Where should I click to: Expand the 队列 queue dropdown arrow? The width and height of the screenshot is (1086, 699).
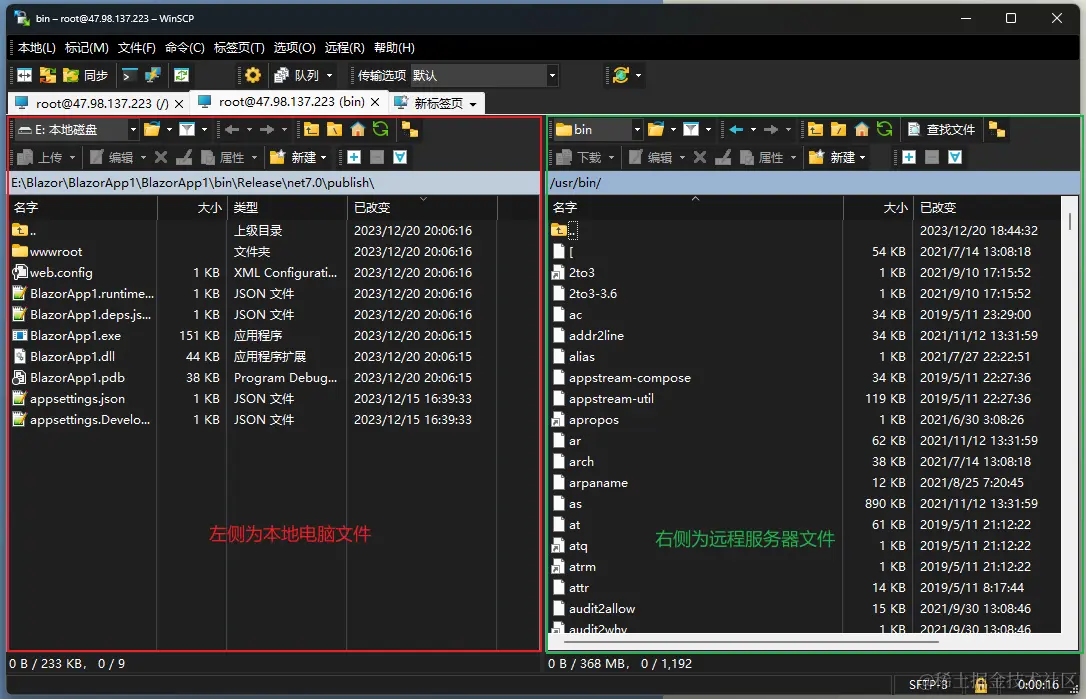pos(330,76)
